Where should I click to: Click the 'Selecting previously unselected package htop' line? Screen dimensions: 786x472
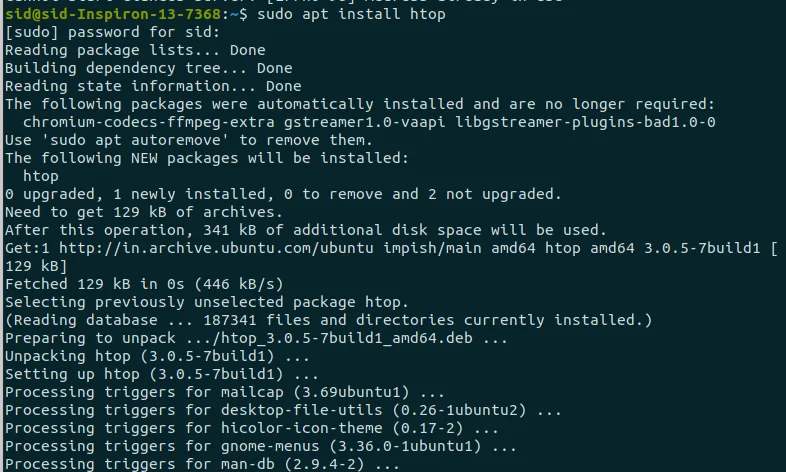(207, 302)
